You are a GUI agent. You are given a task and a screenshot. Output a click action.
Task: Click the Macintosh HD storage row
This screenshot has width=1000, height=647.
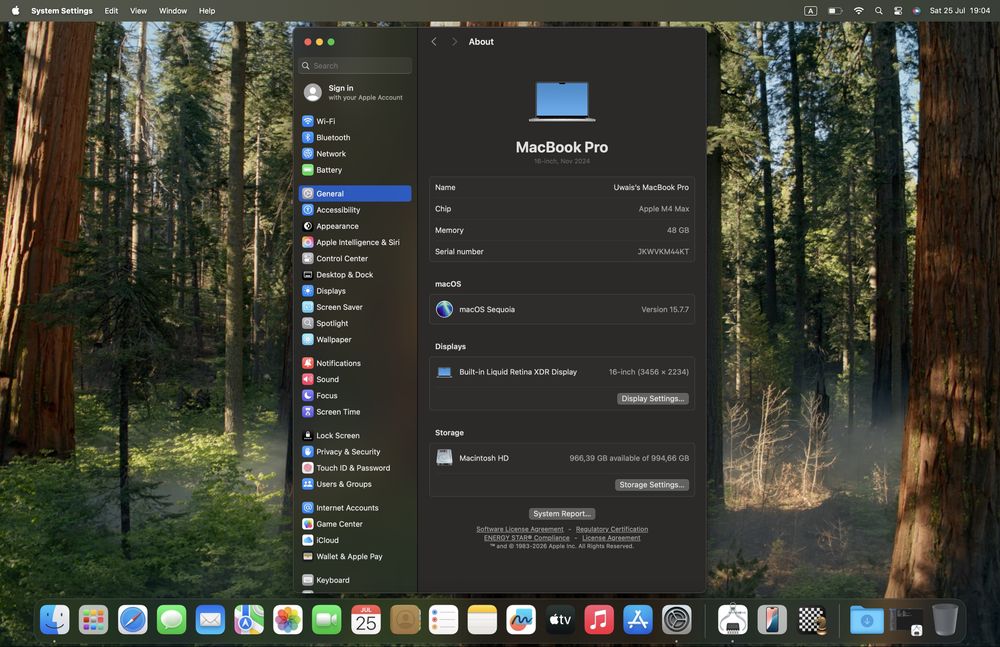coord(562,458)
